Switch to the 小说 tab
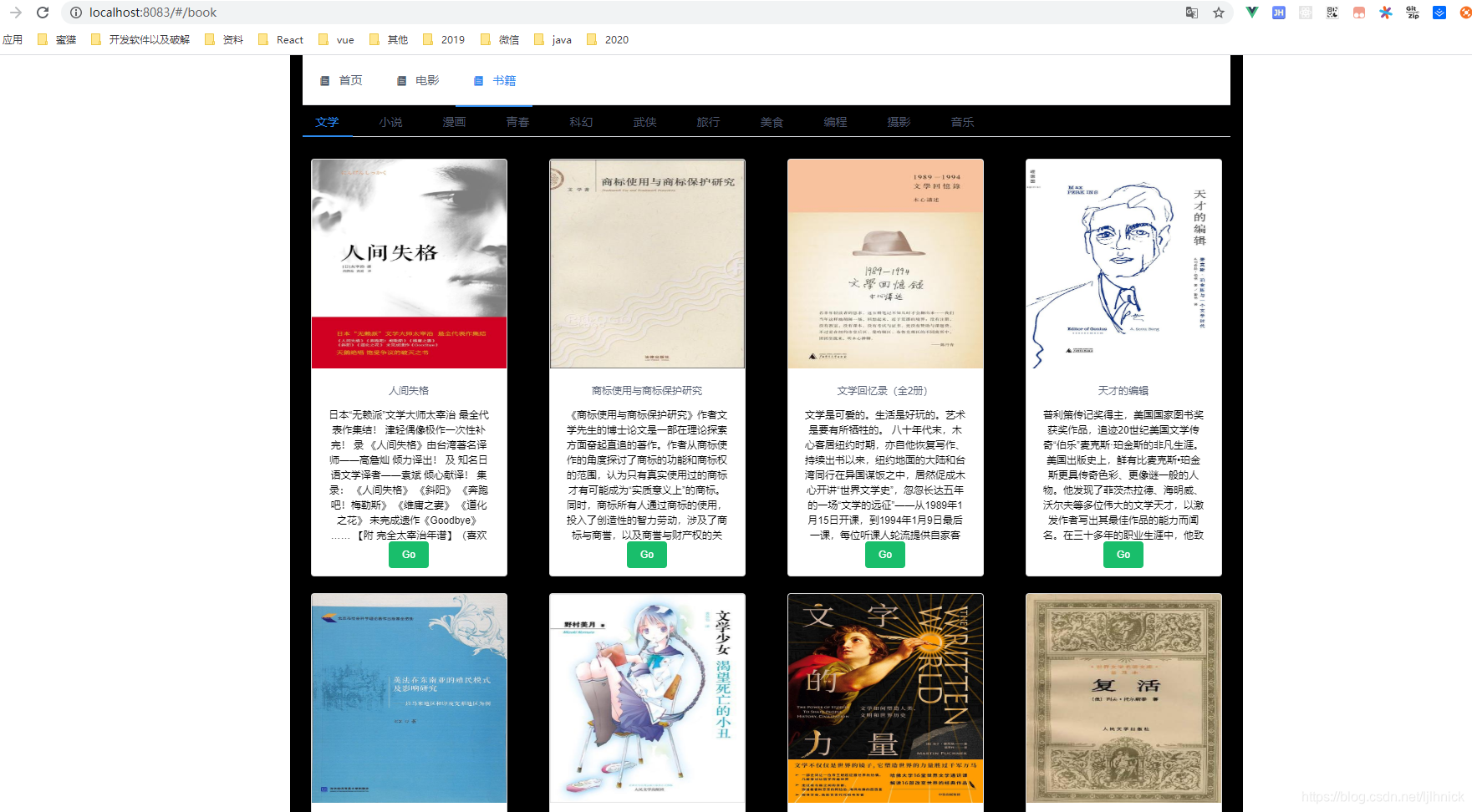This screenshot has width=1472, height=812. pos(390,122)
